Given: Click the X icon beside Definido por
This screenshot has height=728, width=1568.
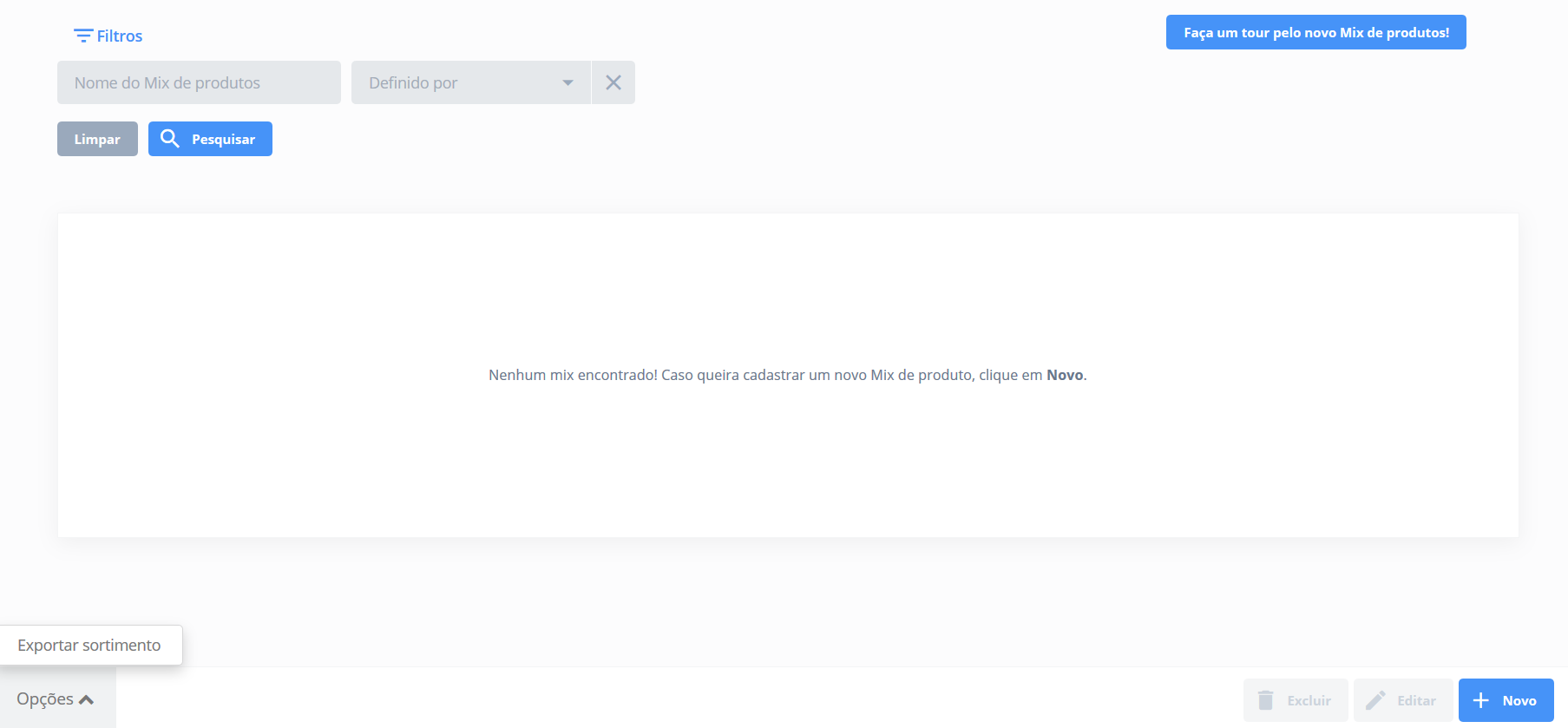Looking at the screenshot, I should (x=613, y=82).
